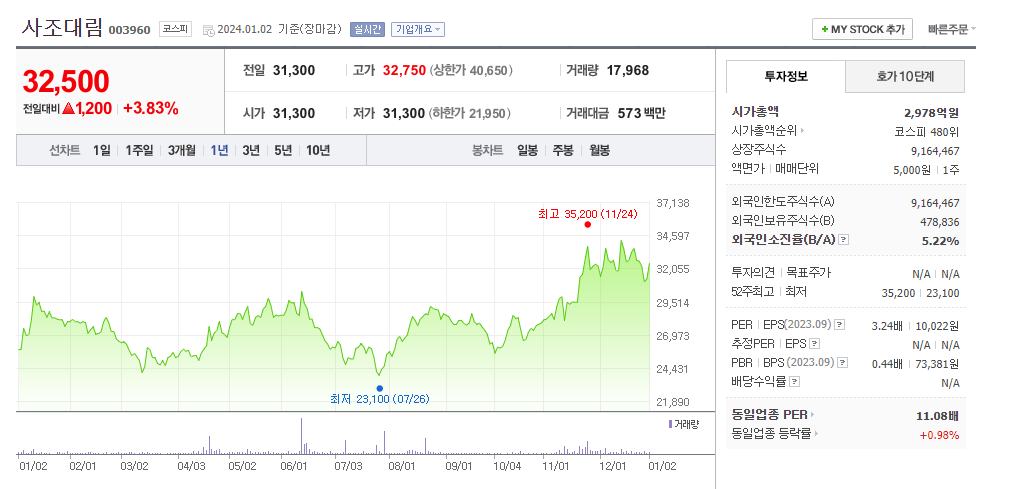Click help icon next to 추정PER EPS
Viewport: 1016px width, 489px height.
pyautogui.click(x=815, y=344)
